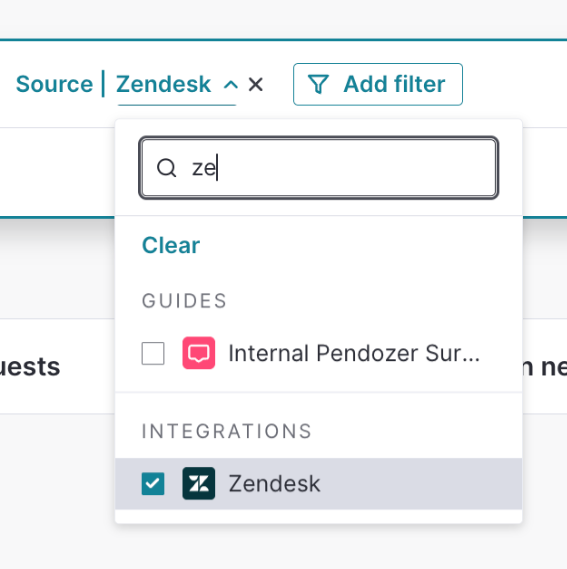The image size is (567, 569).
Task: Click the GUIDES section header
Action: pos(184,301)
